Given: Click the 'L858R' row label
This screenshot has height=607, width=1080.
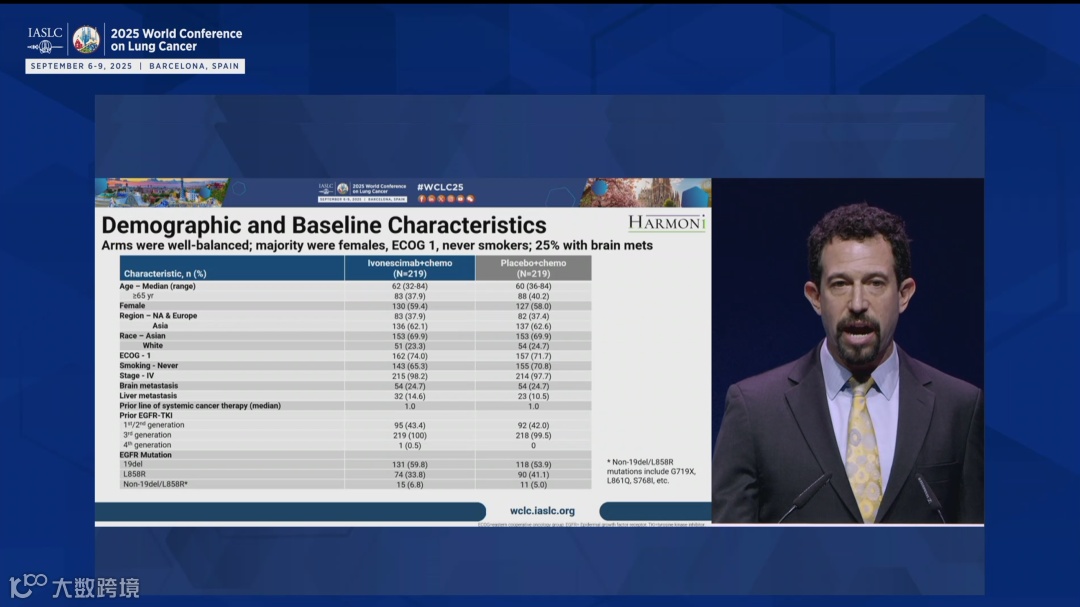Looking at the screenshot, I should 134,474.
